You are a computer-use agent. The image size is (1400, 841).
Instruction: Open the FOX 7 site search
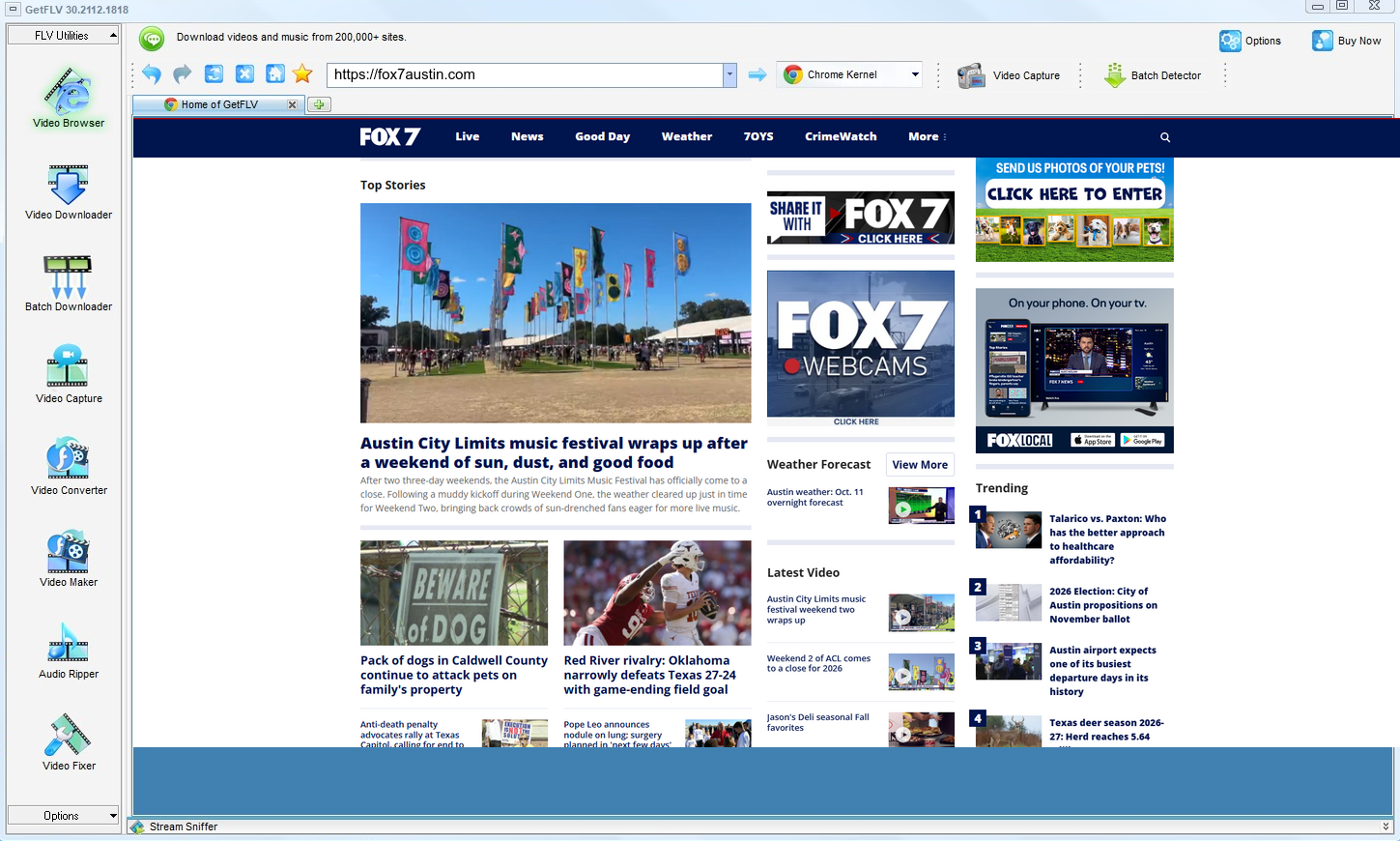point(1165,137)
